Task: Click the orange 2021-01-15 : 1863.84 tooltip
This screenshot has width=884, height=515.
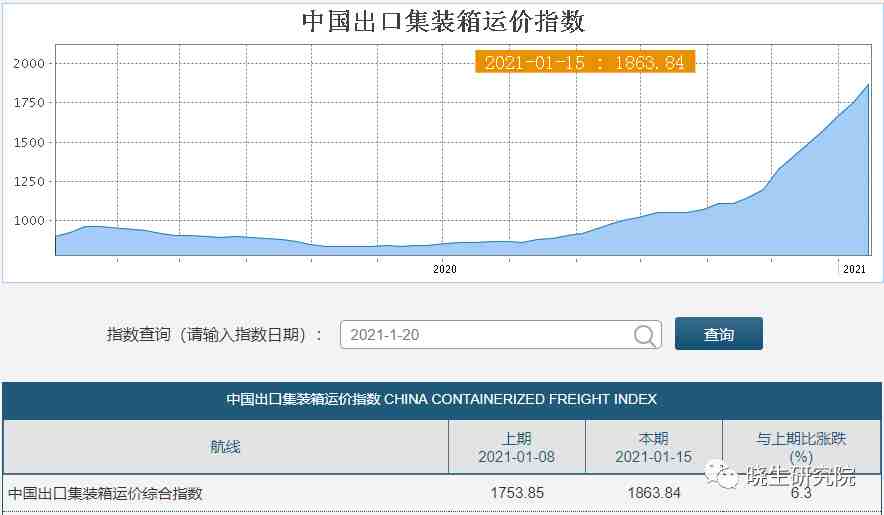Action: tap(585, 62)
